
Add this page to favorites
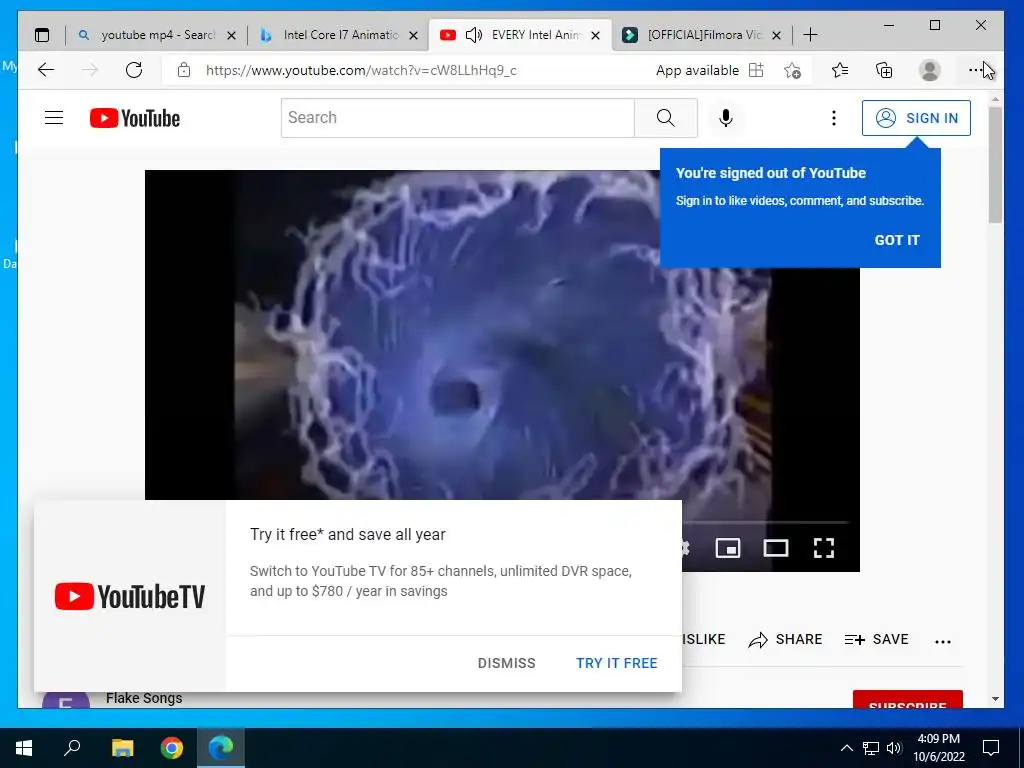(792, 70)
